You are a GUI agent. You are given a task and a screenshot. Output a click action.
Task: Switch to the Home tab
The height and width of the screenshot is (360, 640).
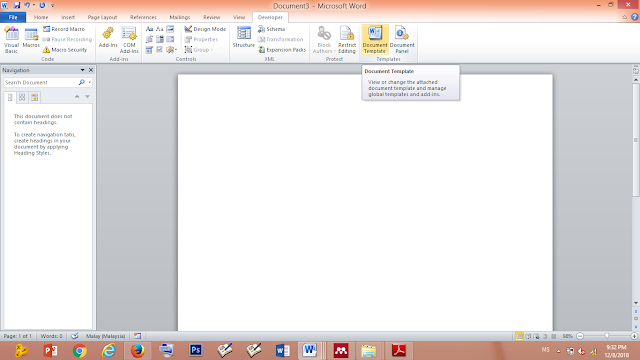[x=41, y=17]
